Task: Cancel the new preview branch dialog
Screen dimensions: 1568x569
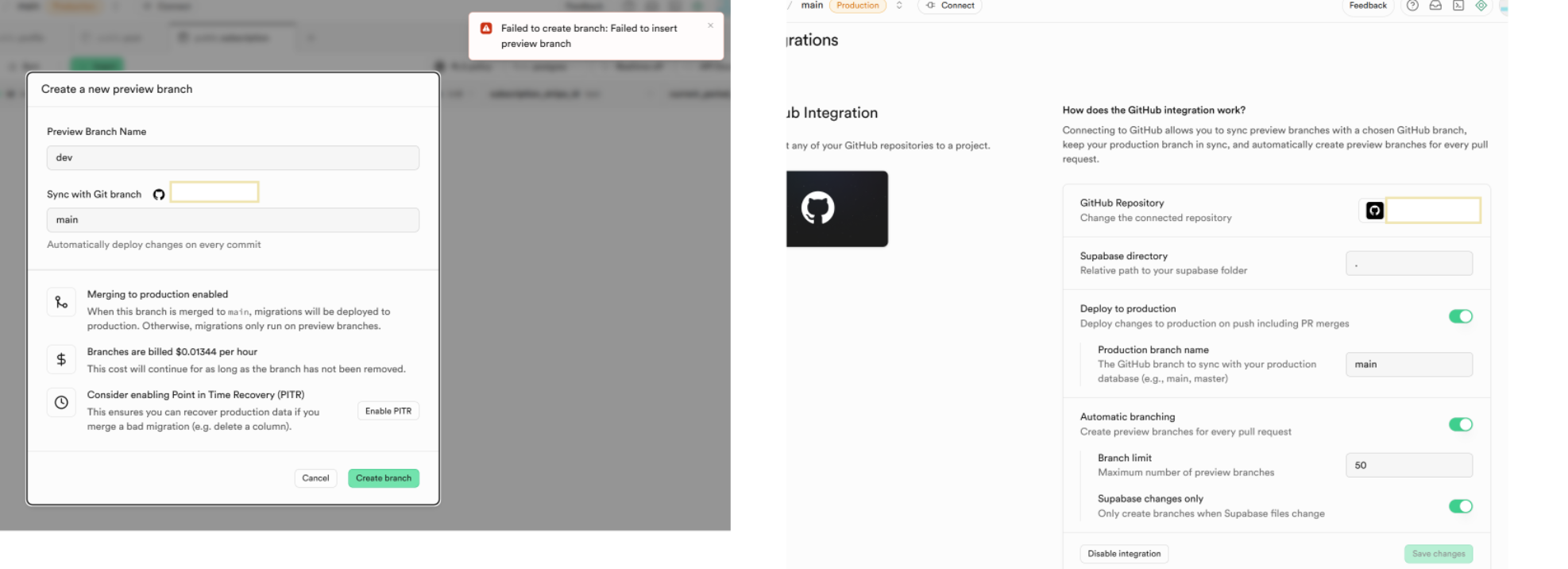Action: [x=315, y=478]
